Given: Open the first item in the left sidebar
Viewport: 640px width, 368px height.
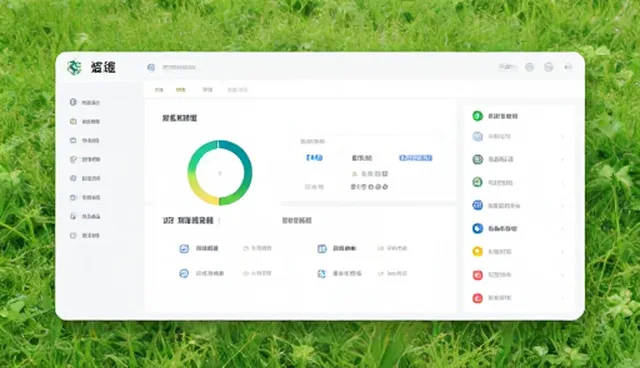Looking at the screenshot, I should click(85, 102).
